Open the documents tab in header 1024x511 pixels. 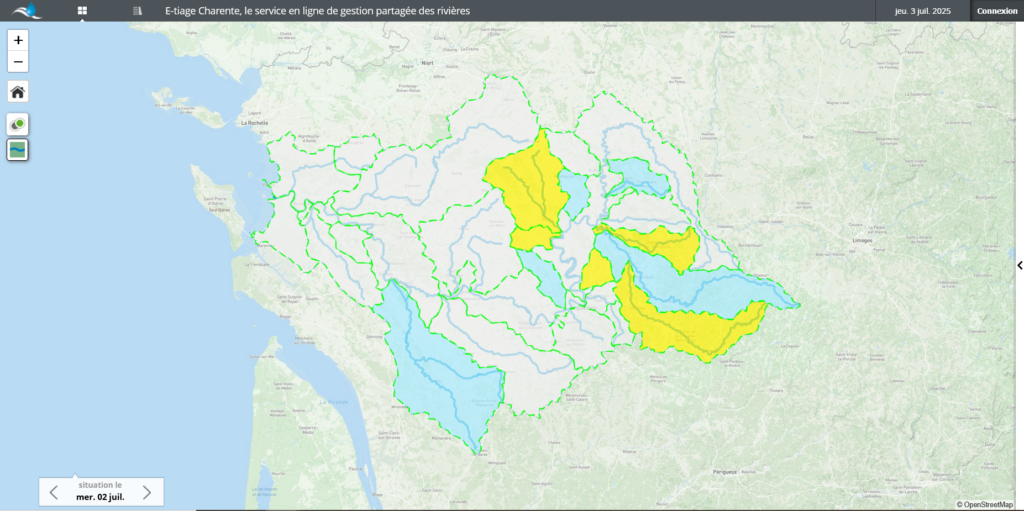(137, 11)
